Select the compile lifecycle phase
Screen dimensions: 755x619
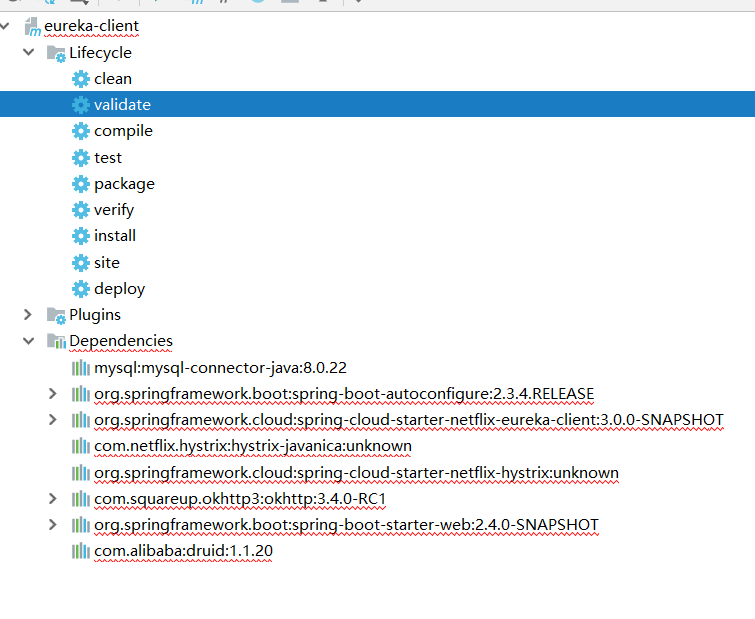point(123,131)
